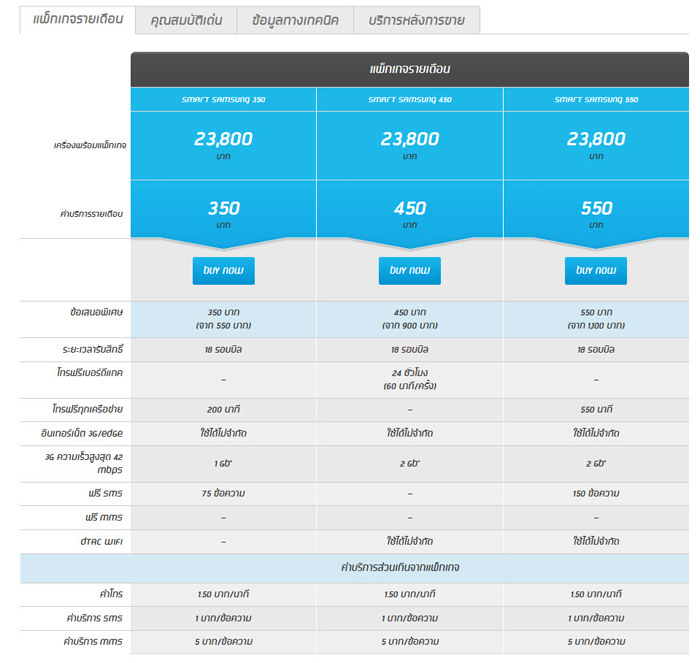Click the Smart Samsung 350 column header

coord(224,100)
